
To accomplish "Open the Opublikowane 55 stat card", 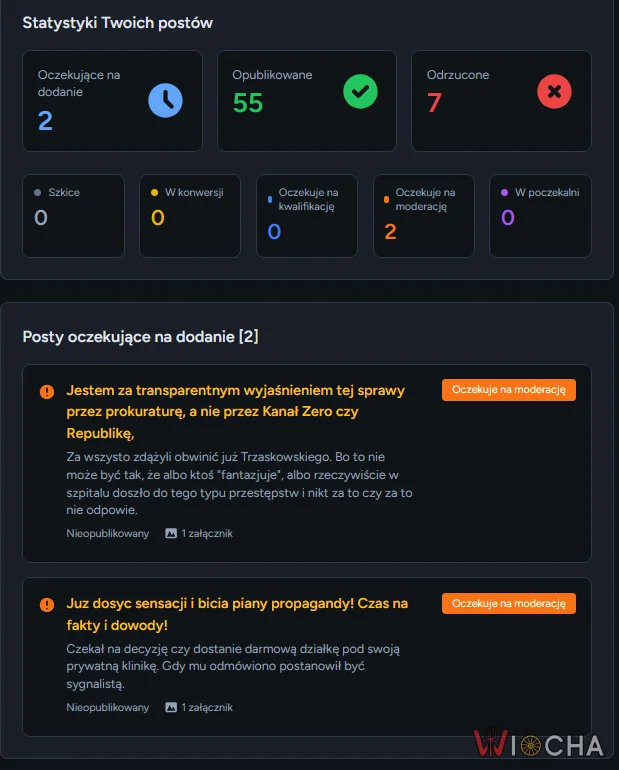I will coord(307,101).
